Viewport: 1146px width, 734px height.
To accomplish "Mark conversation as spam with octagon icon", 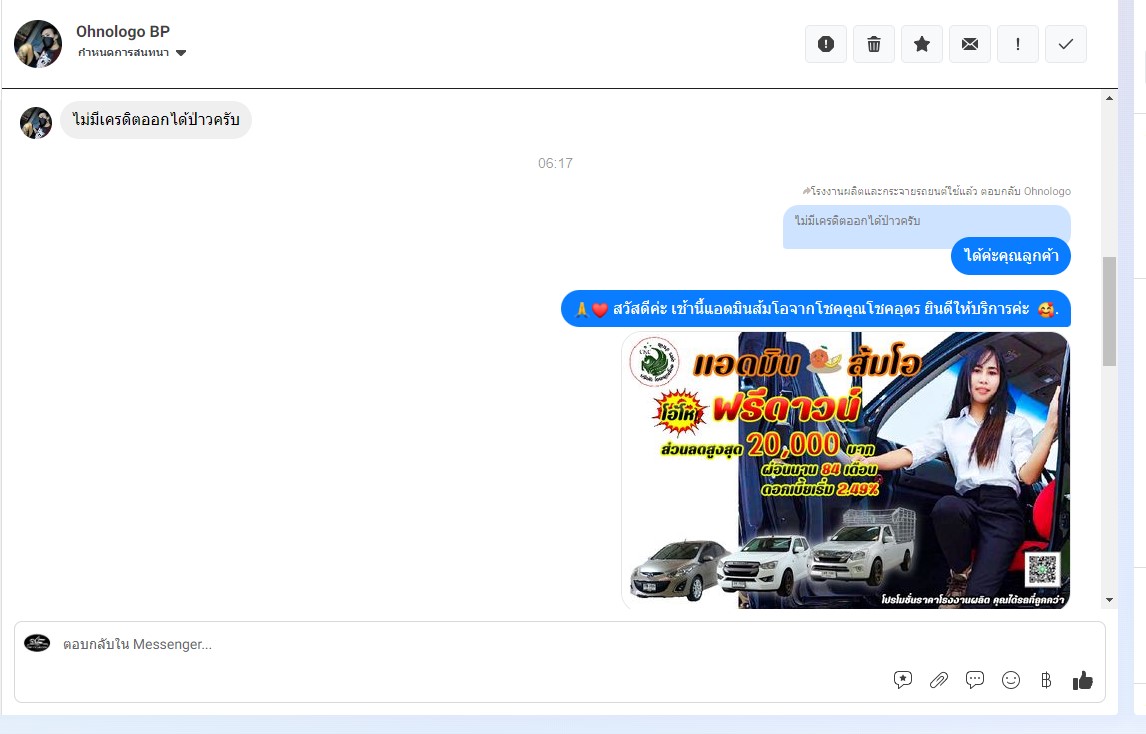I will [x=826, y=44].
